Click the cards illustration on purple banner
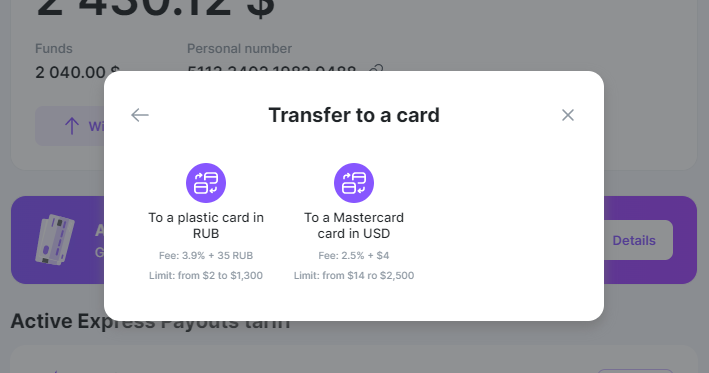709x373 pixels. click(x=55, y=240)
